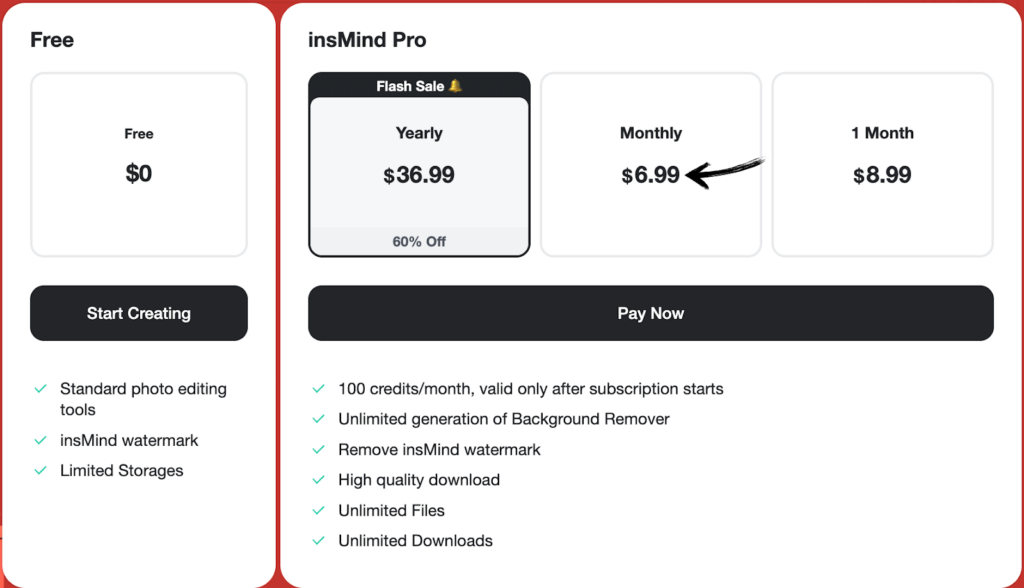
Task: Click checkmark beside Standard photo editing tools
Action: pyautogui.click(x=41, y=389)
